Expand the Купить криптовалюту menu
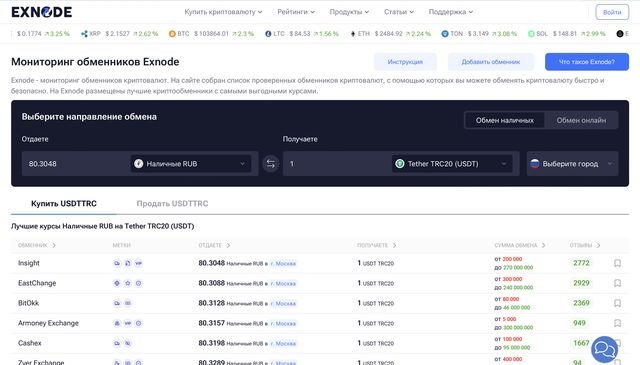Viewport: 640px width, 365px height. [223, 12]
